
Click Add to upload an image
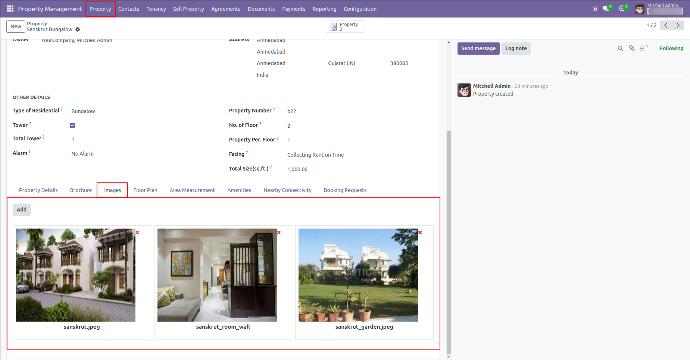coord(22,209)
